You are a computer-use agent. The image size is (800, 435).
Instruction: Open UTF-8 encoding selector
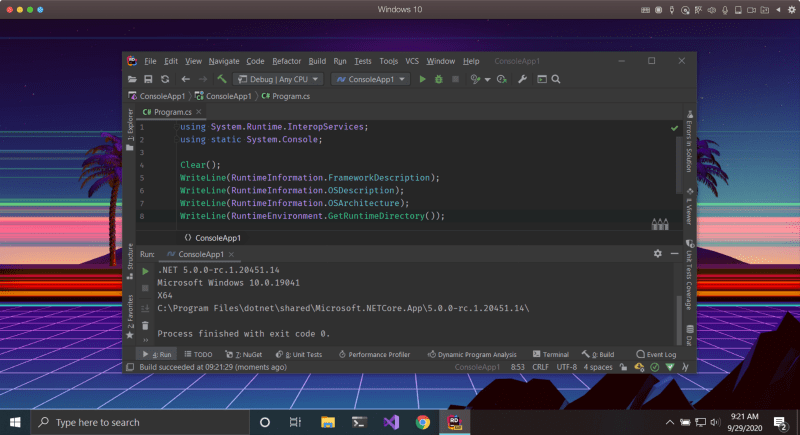566,367
